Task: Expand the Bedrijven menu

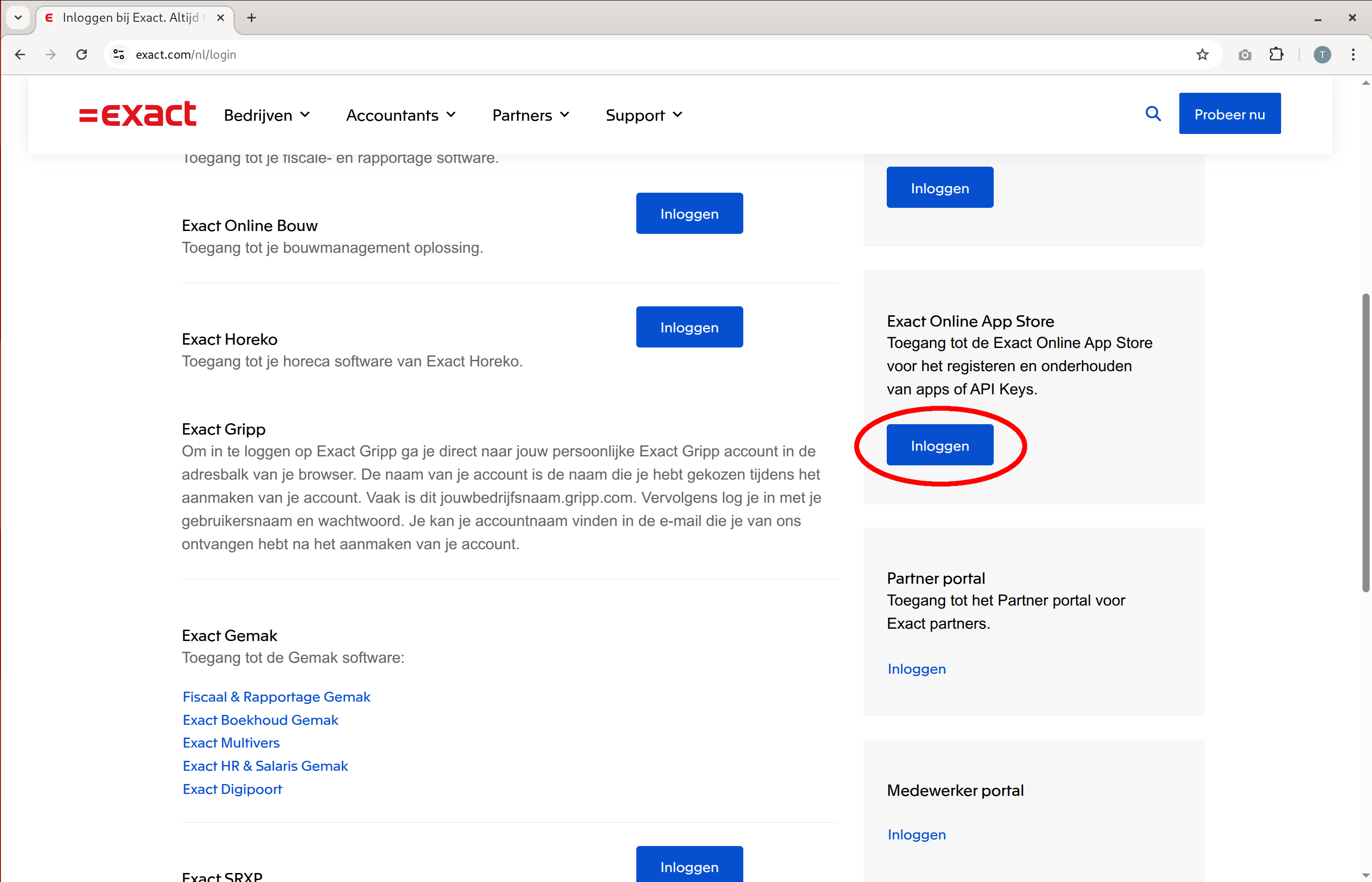Action: click(x=267, y=115)
